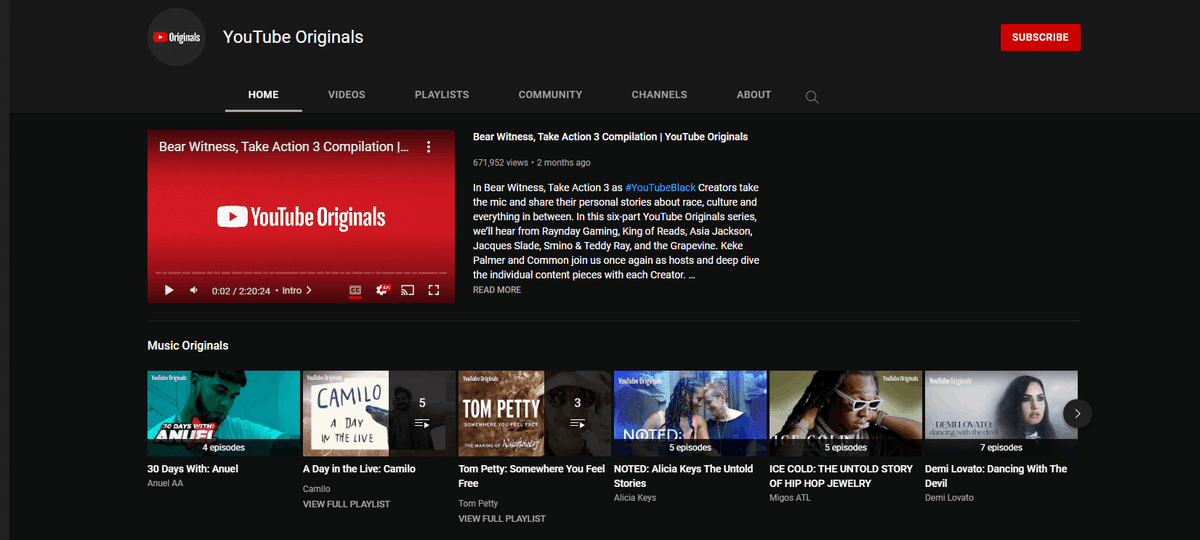Visit the Demi Lovato channel link
This screenshot has width=1200, height=540.
[x=949, y=498]
